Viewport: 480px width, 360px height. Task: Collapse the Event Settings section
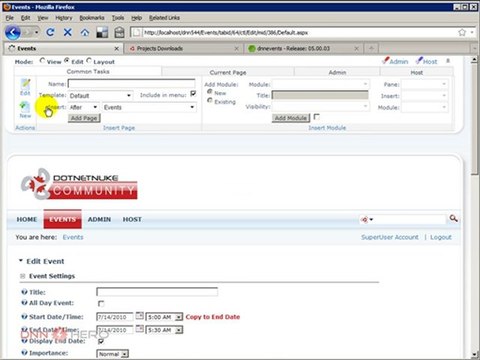tap(23, 276)
